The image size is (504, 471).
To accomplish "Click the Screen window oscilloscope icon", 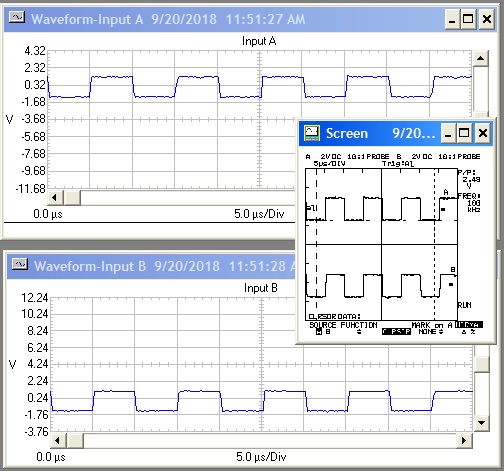I will [312, 133].
